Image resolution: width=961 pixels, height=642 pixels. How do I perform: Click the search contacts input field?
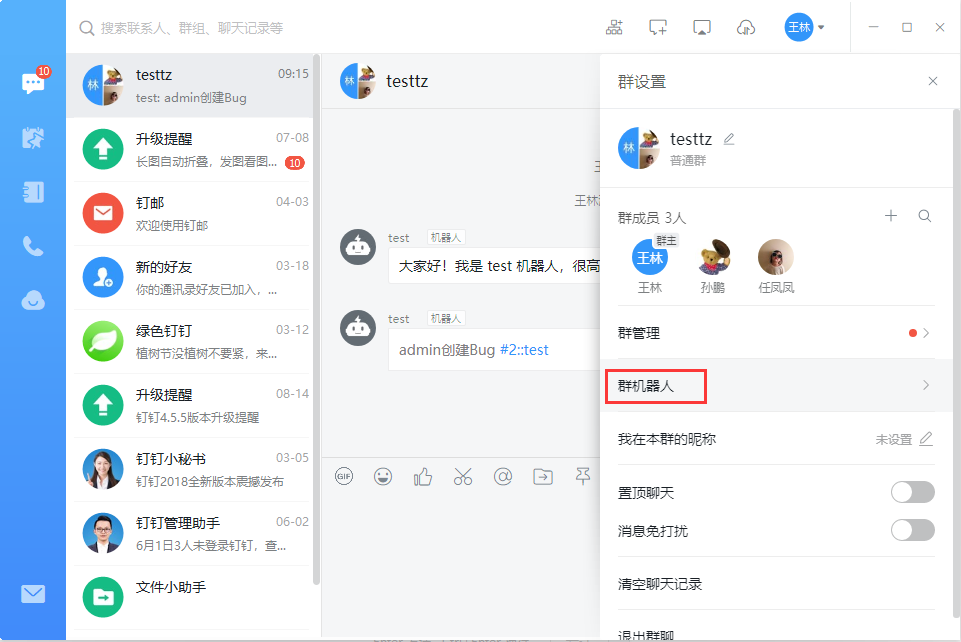[192, 28]
